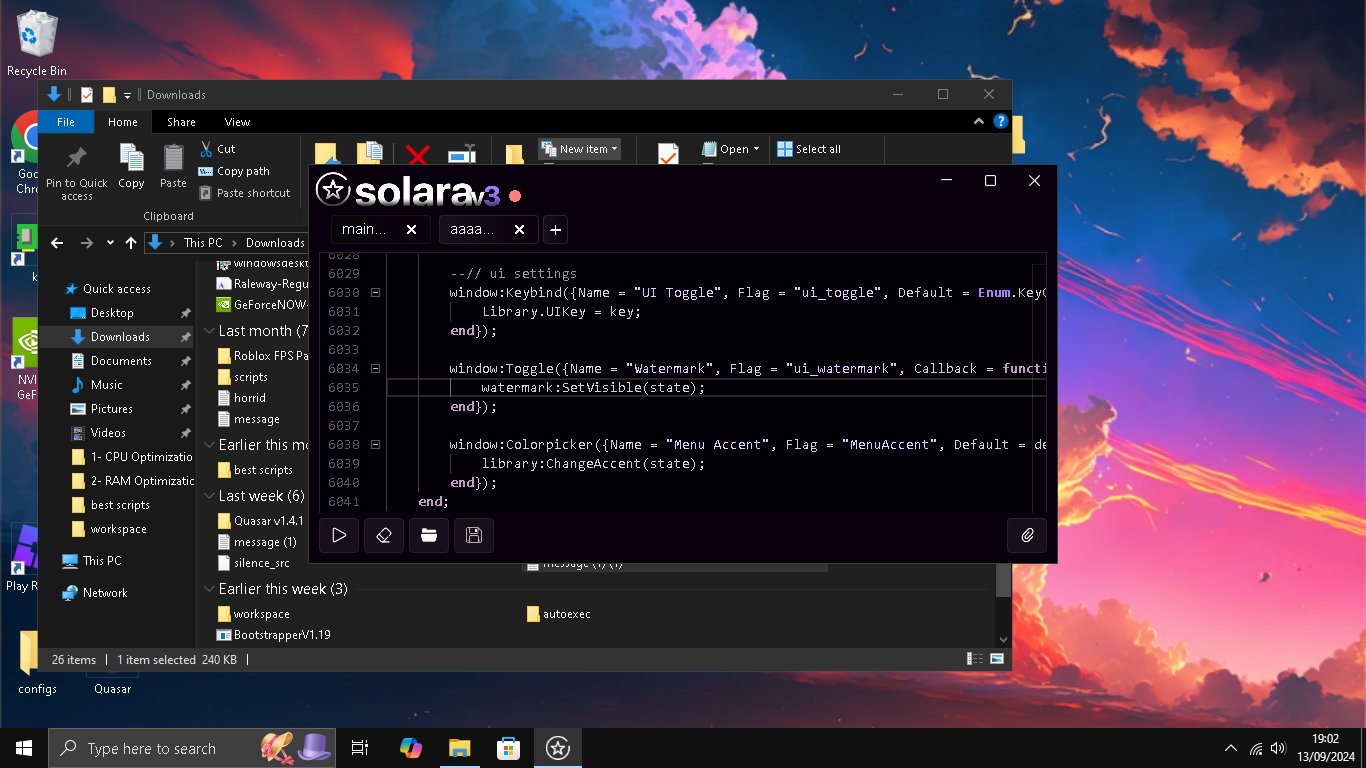Open Videos in the navigation pane
The image size is (1366, 768).
click(x=108, y=433)
